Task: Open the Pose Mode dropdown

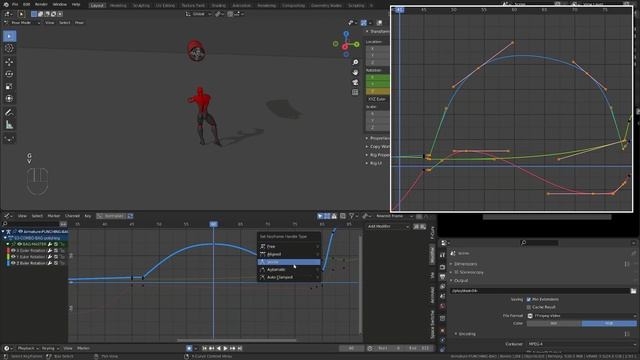Action: pos(23,23)
